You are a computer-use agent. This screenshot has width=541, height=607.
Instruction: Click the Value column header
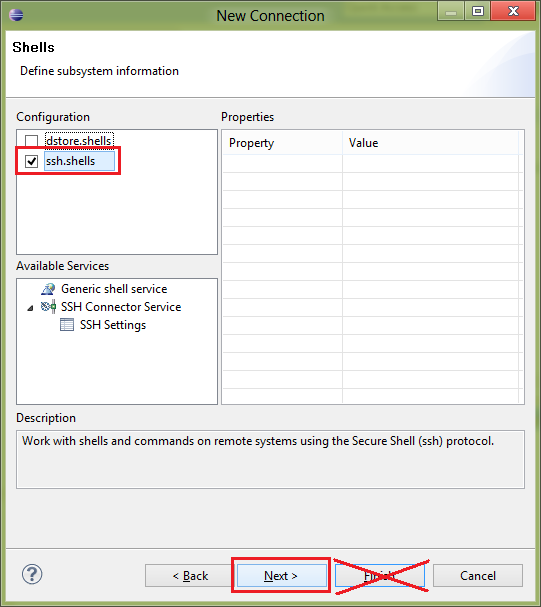430,143
